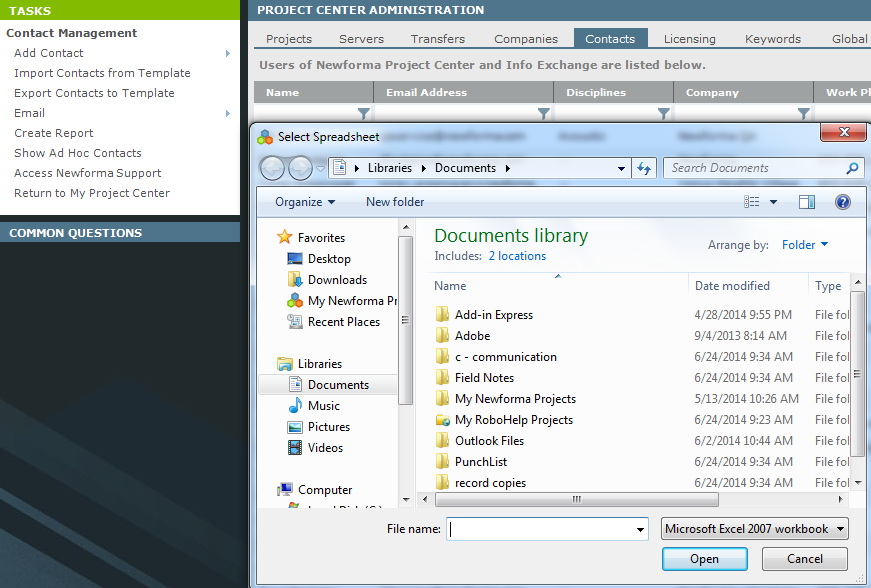This screenshot has width=871, height=588.
Task: Switch to the Keywords tab
Action: 773,39
